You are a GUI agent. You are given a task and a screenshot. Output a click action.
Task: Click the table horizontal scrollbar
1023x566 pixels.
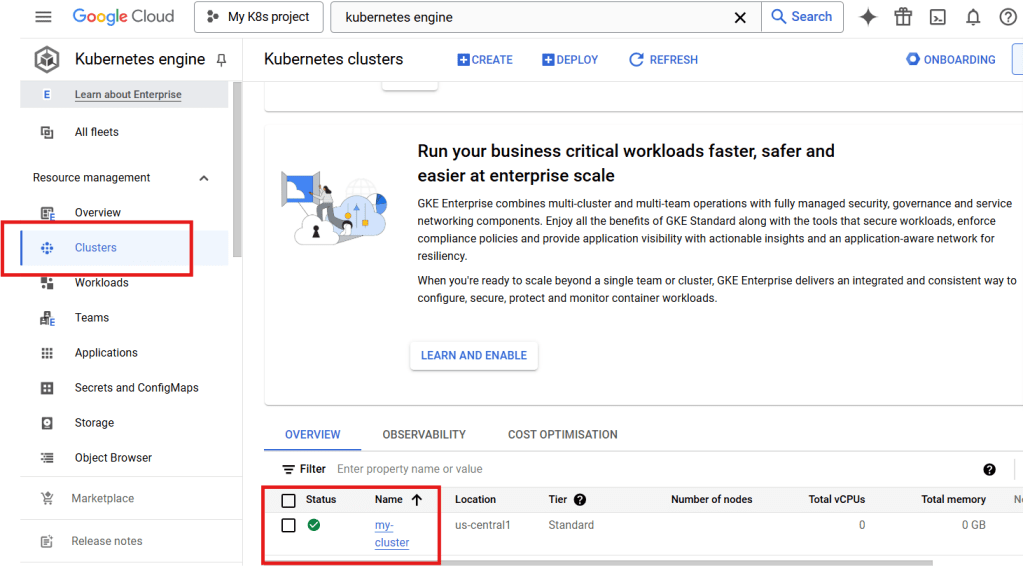click(x=686, y=562)
